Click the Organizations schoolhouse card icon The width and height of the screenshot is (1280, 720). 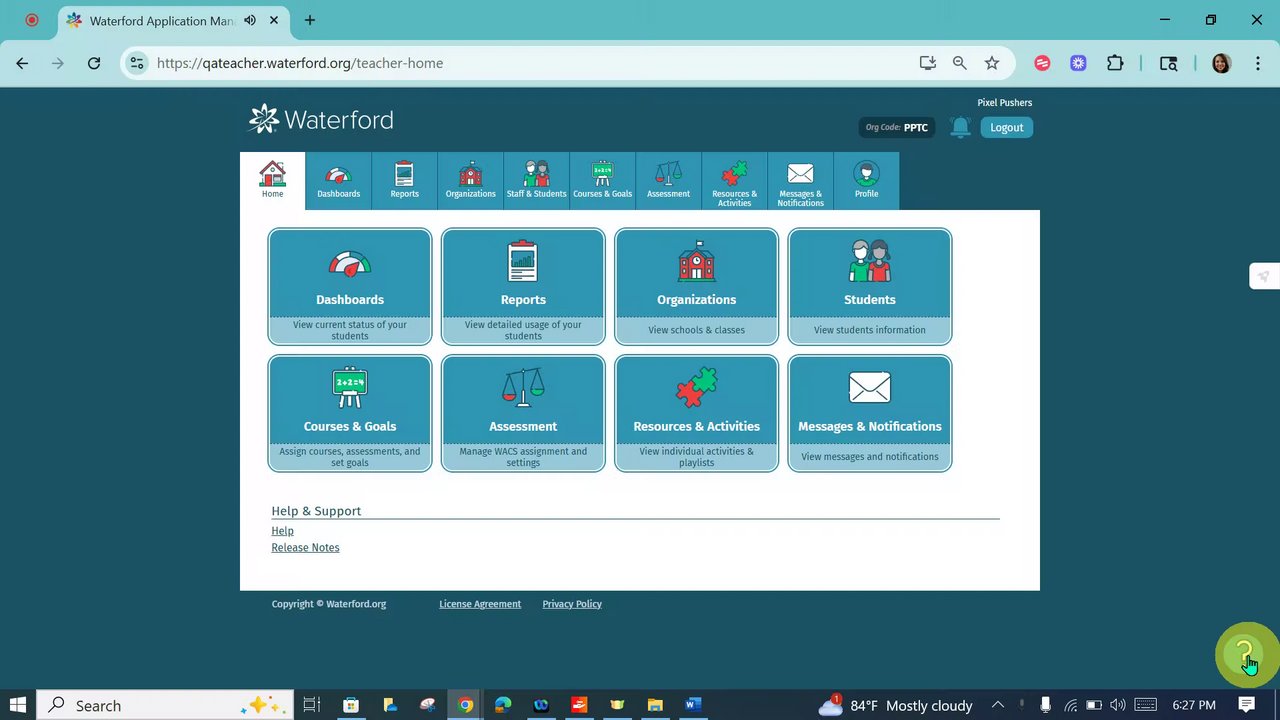tap(697, 261)
